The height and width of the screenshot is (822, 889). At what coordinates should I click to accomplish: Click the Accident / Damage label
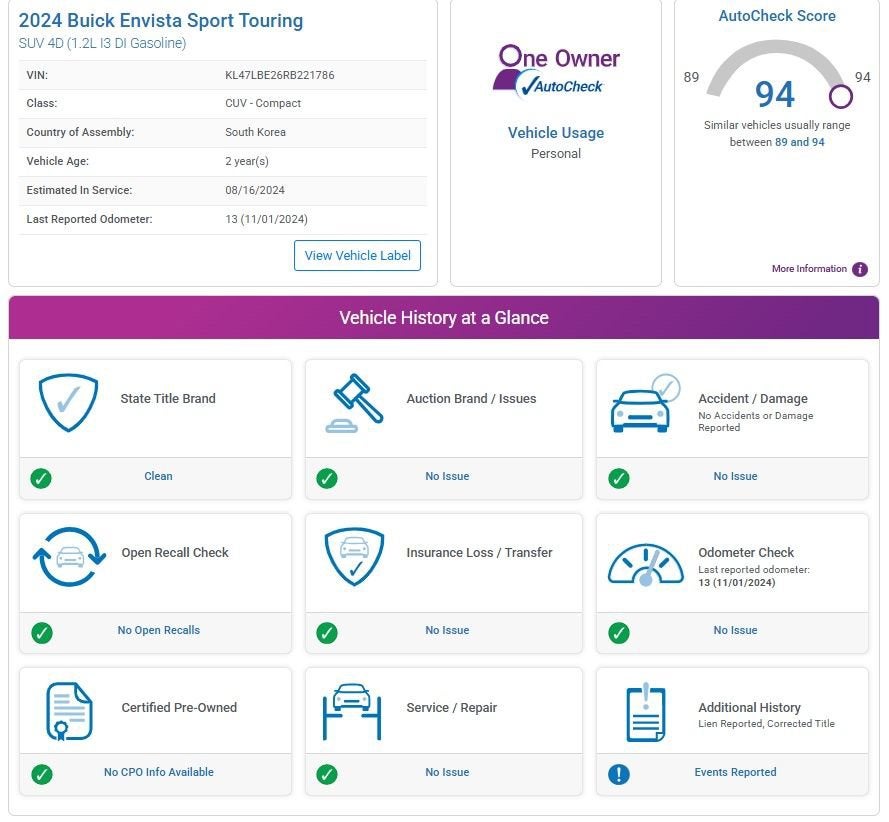pos(753,399)
